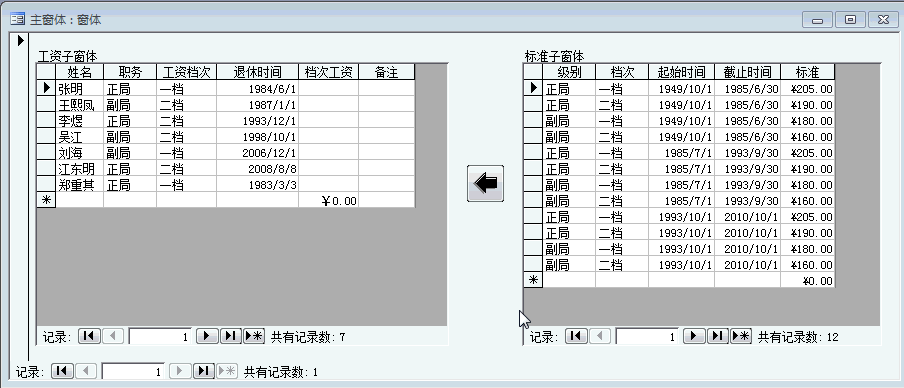This screenshot has width=904, height=388.
Task: Click record number box in 工资子窗体 navigator
Action: pyautogui.click(x=160, y=337)
